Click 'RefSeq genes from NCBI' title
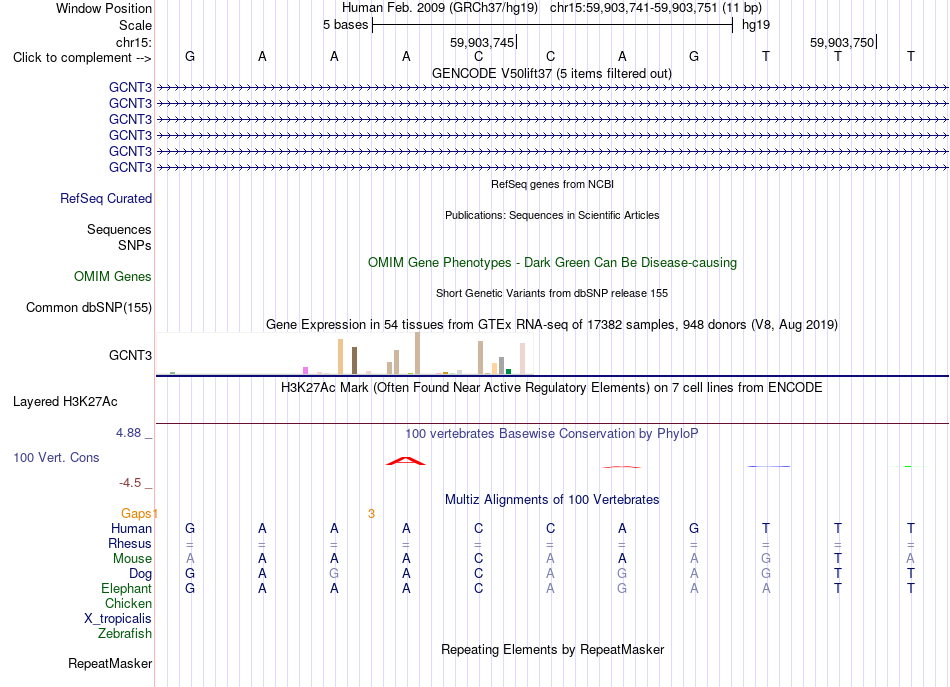The height and width of the screenshot is (687, 950). coord(553,184)
